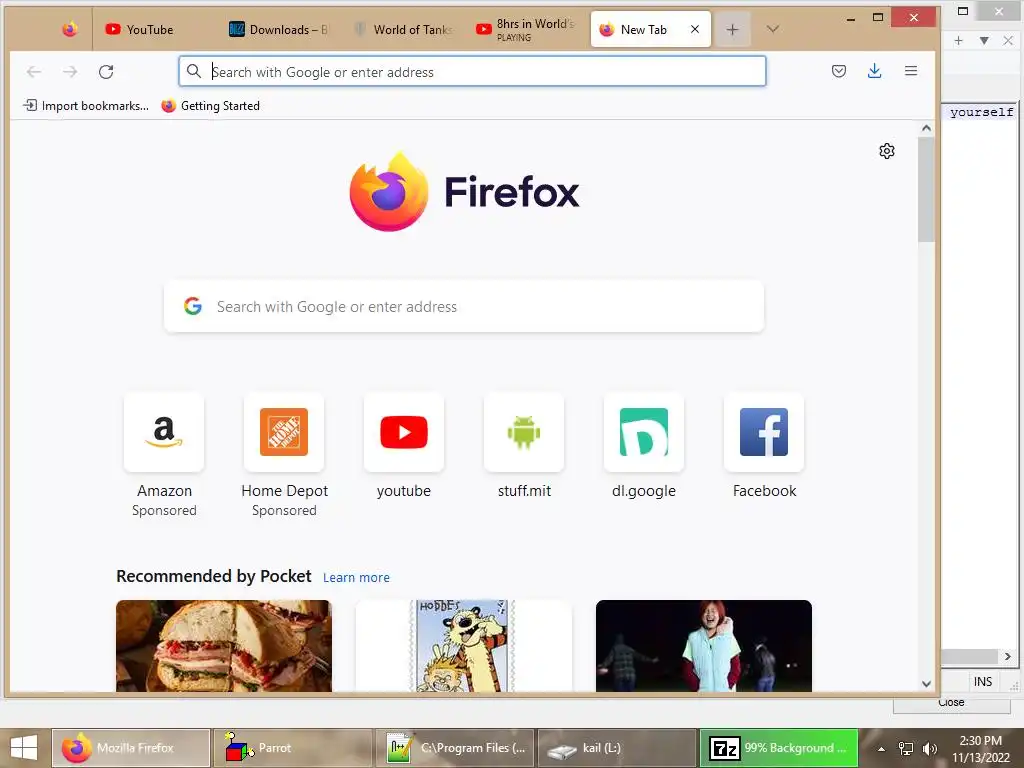Open kail (L:) taskbar window
1024x768 pixels.
[x=616, y=748]
